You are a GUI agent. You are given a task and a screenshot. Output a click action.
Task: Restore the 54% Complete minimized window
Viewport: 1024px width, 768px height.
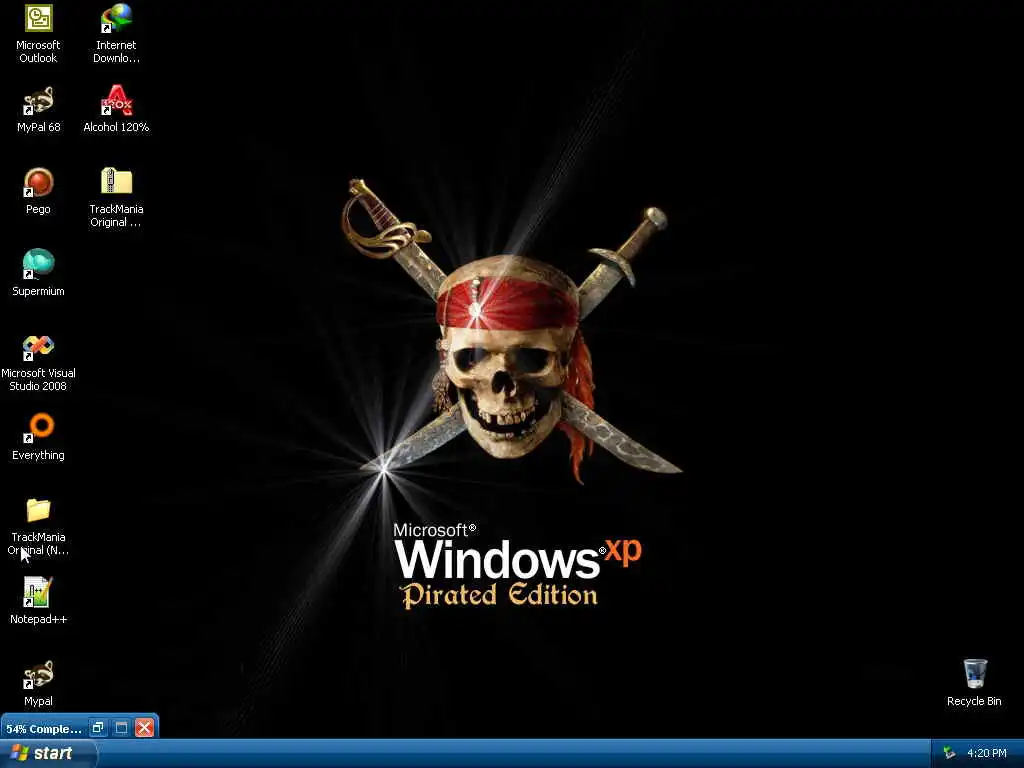[x=98, y=728]
